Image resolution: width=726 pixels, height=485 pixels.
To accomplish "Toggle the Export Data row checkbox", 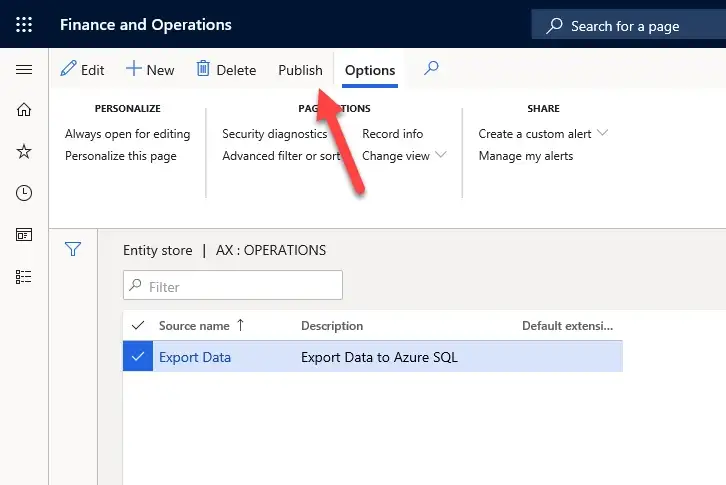I will [138, 356].
